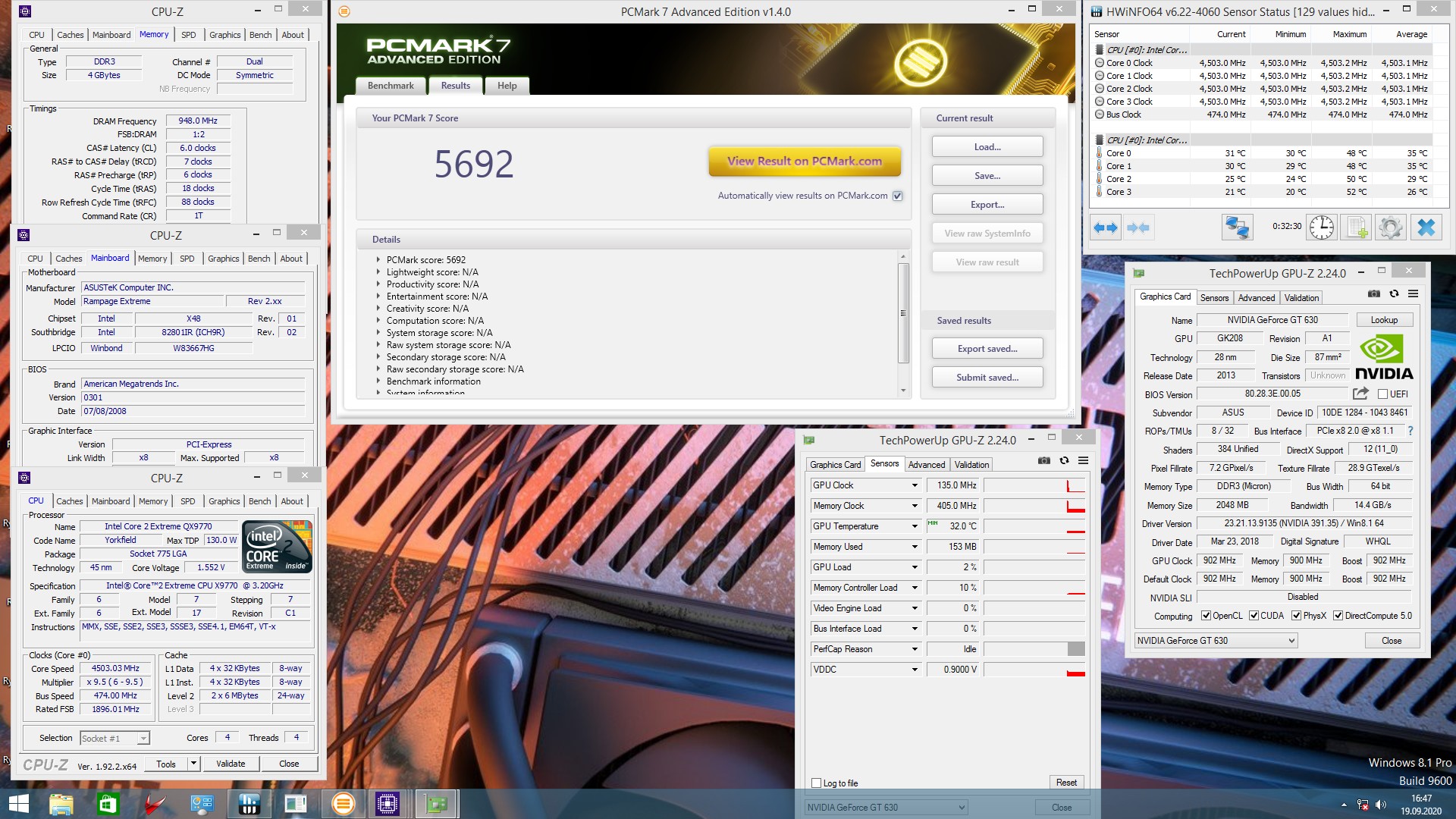Viewport: 1456px width, 819px height.
Task: Open HWiNFO64 sensor settings gear icon
Action: 1391,227
